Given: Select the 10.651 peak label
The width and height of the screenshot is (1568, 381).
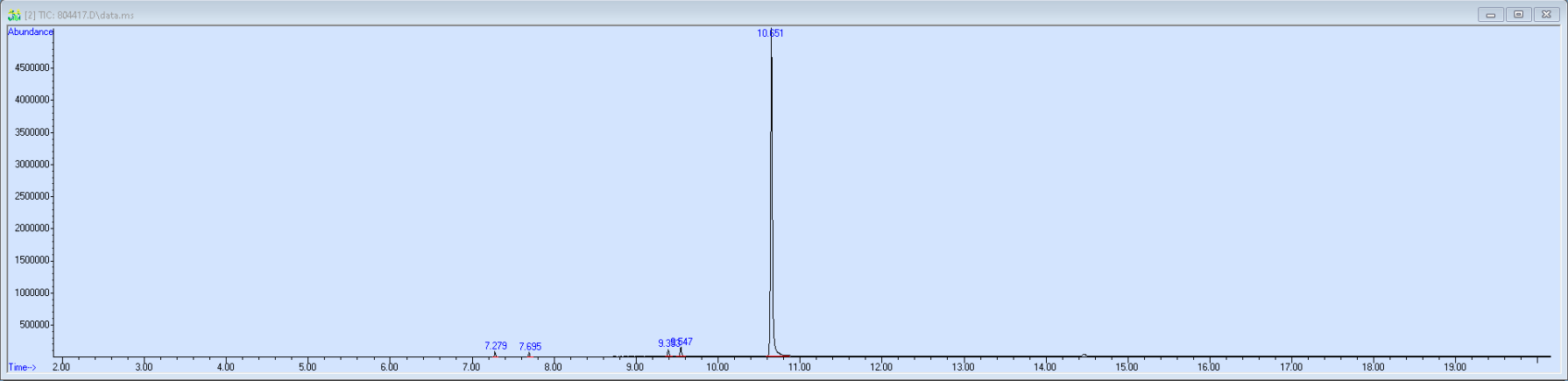Looking at the screenshot, I should point(771,33).
